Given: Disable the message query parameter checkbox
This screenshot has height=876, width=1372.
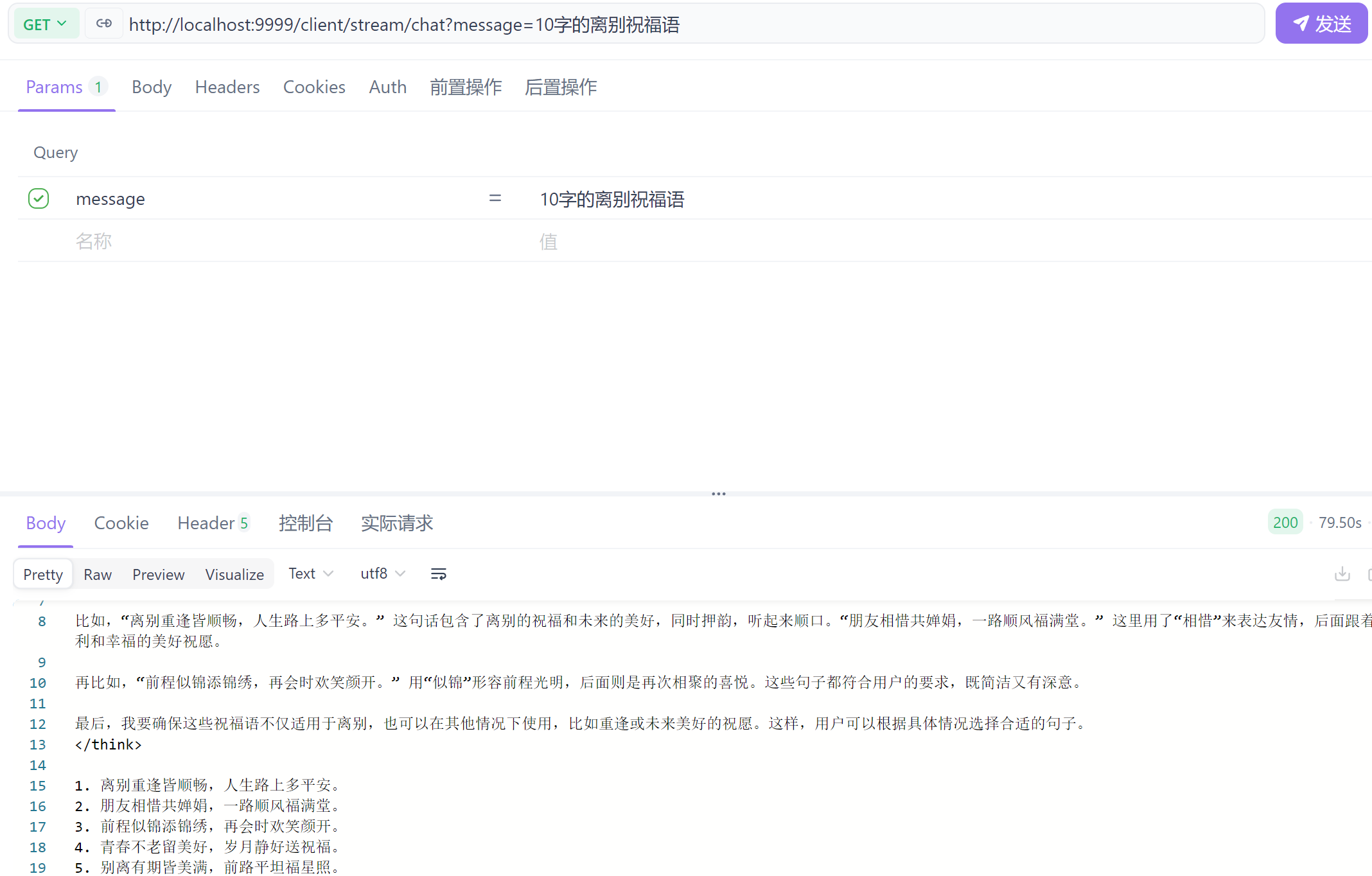Looking at the screenshot, I should [39, 198].
